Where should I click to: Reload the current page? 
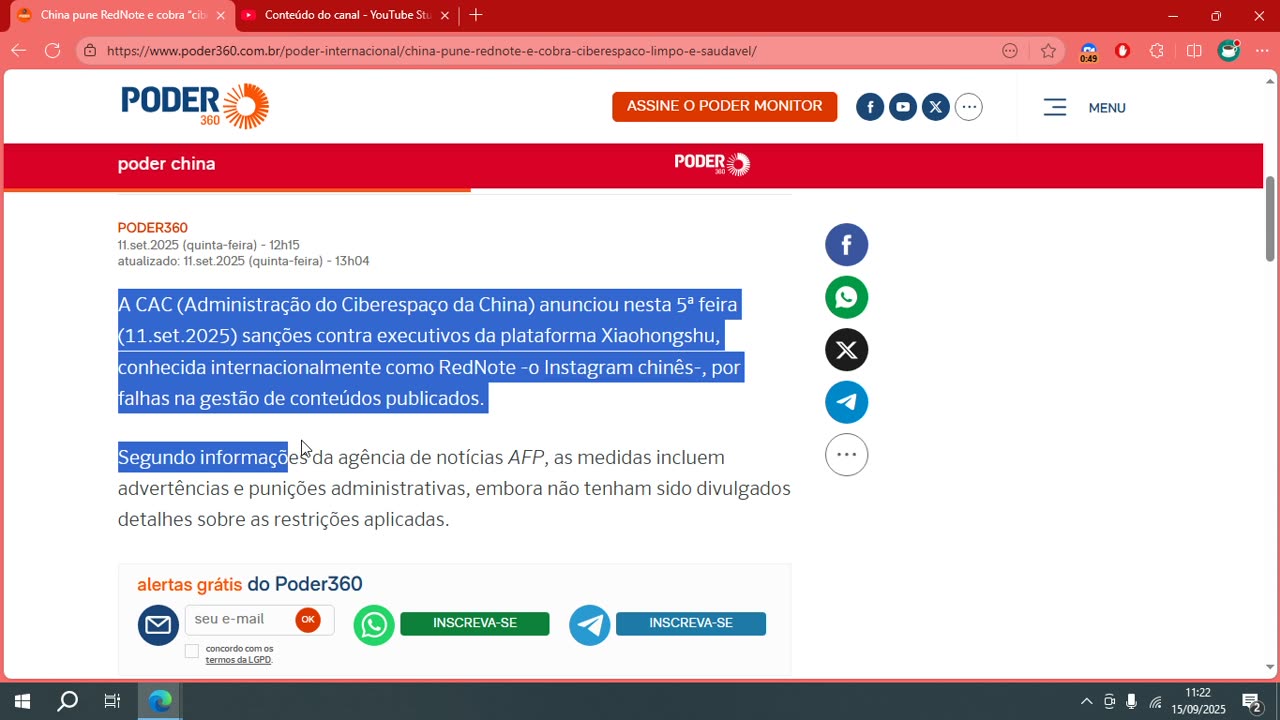(52, 51)
